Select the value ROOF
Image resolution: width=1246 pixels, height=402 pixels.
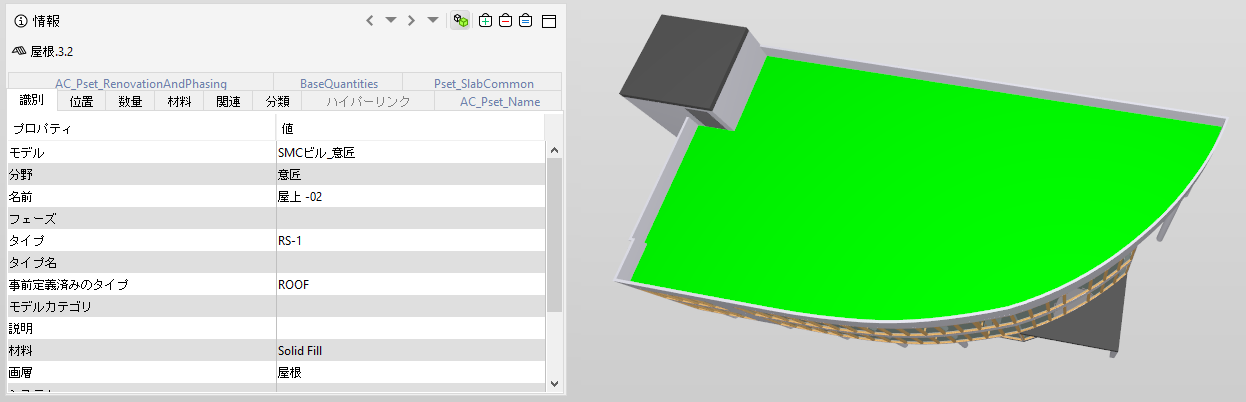[x=294, y=285]
